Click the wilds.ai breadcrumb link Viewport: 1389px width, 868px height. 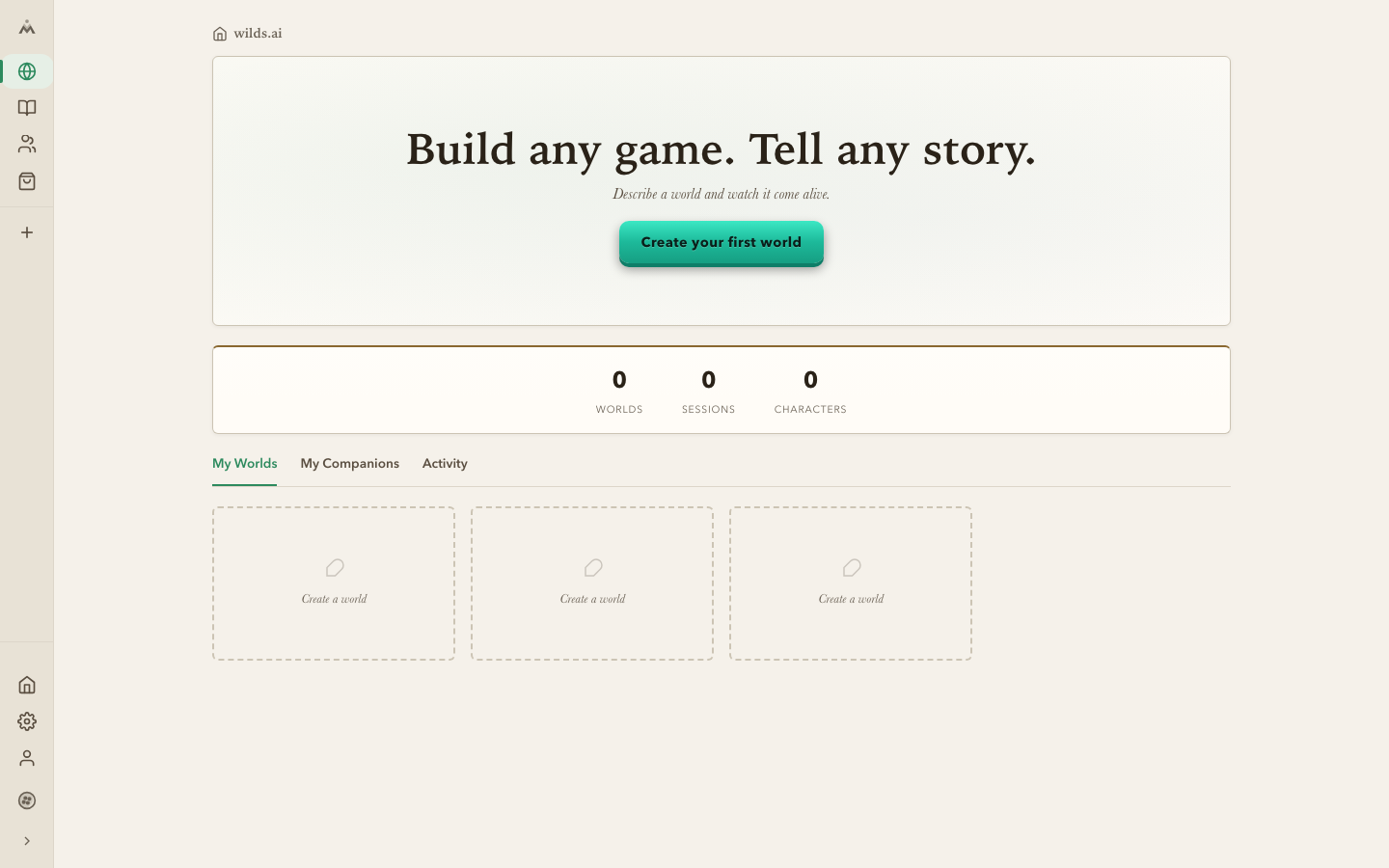click(x=257, y=33)
